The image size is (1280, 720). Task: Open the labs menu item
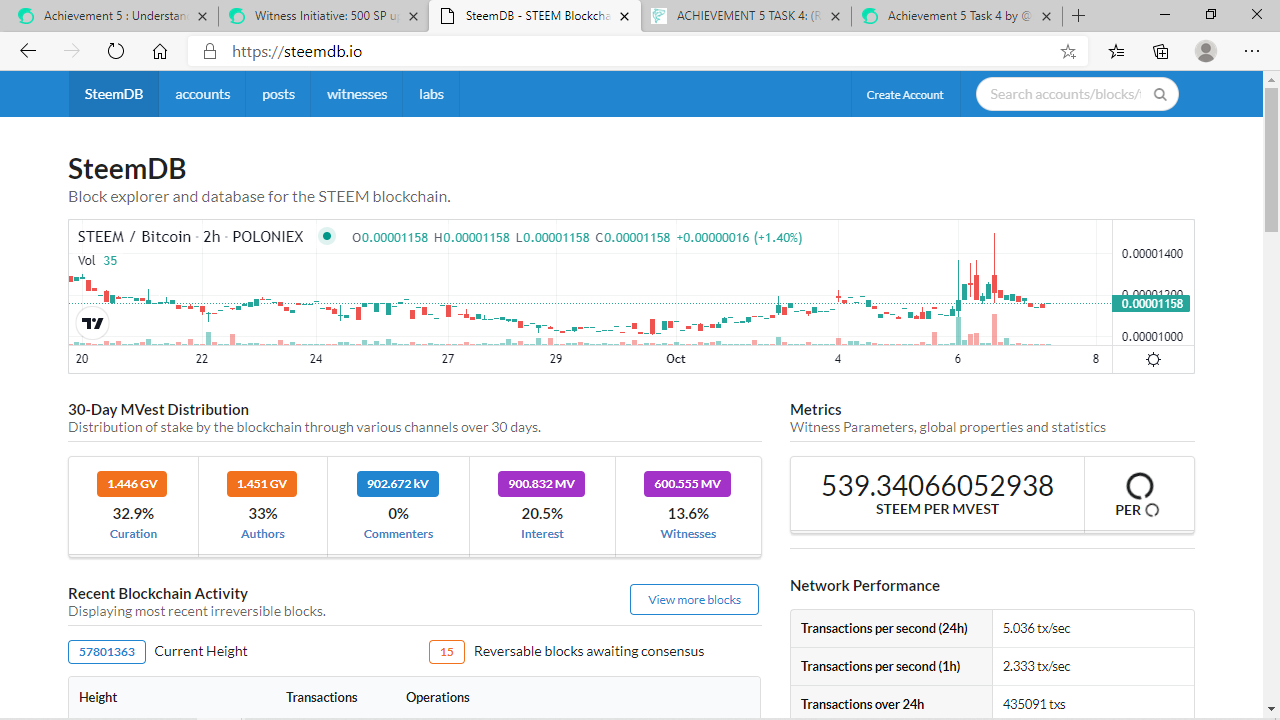[431, 94]
